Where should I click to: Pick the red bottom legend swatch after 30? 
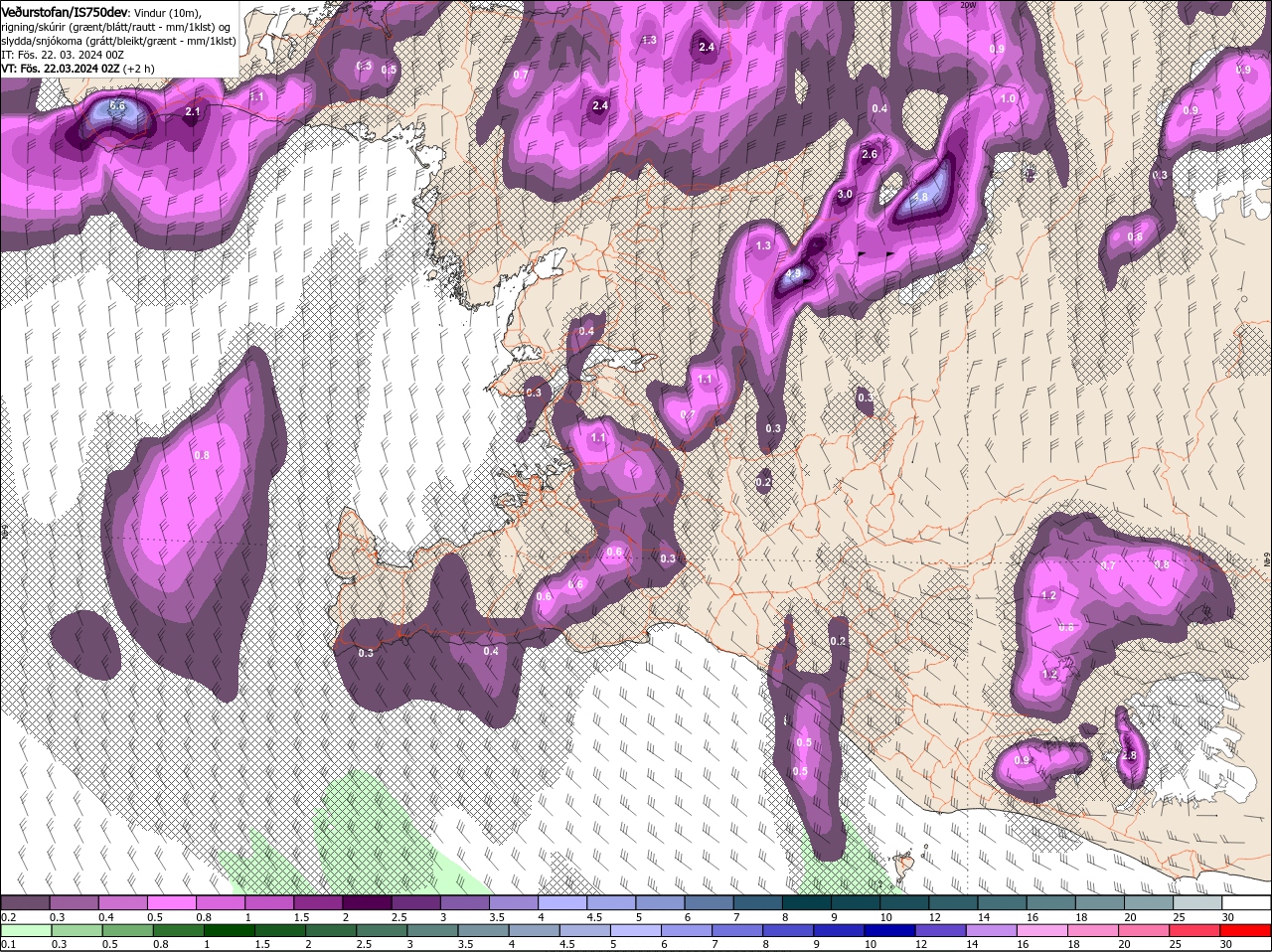(1247, 930)
